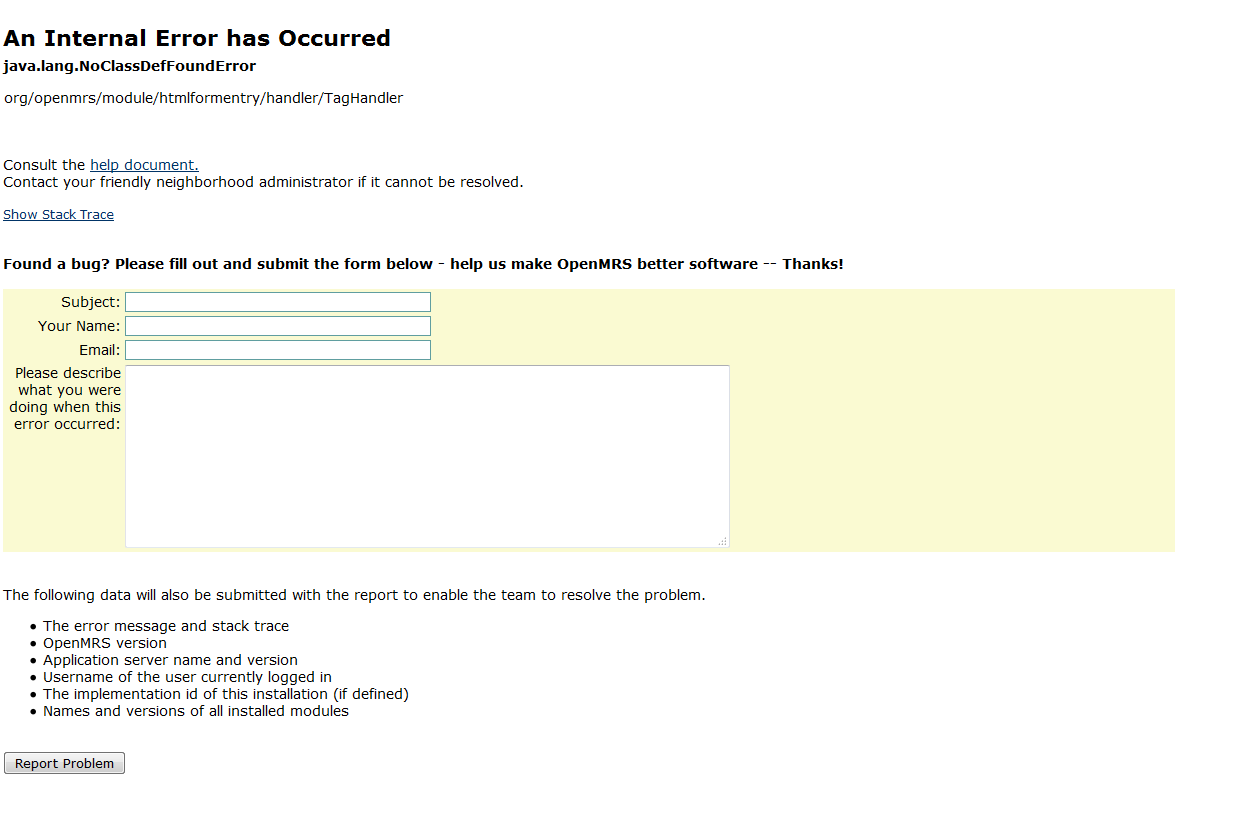Click the text area resize grip
The width and height of the screenshot is (1237, 815).
tap(722, 541)
